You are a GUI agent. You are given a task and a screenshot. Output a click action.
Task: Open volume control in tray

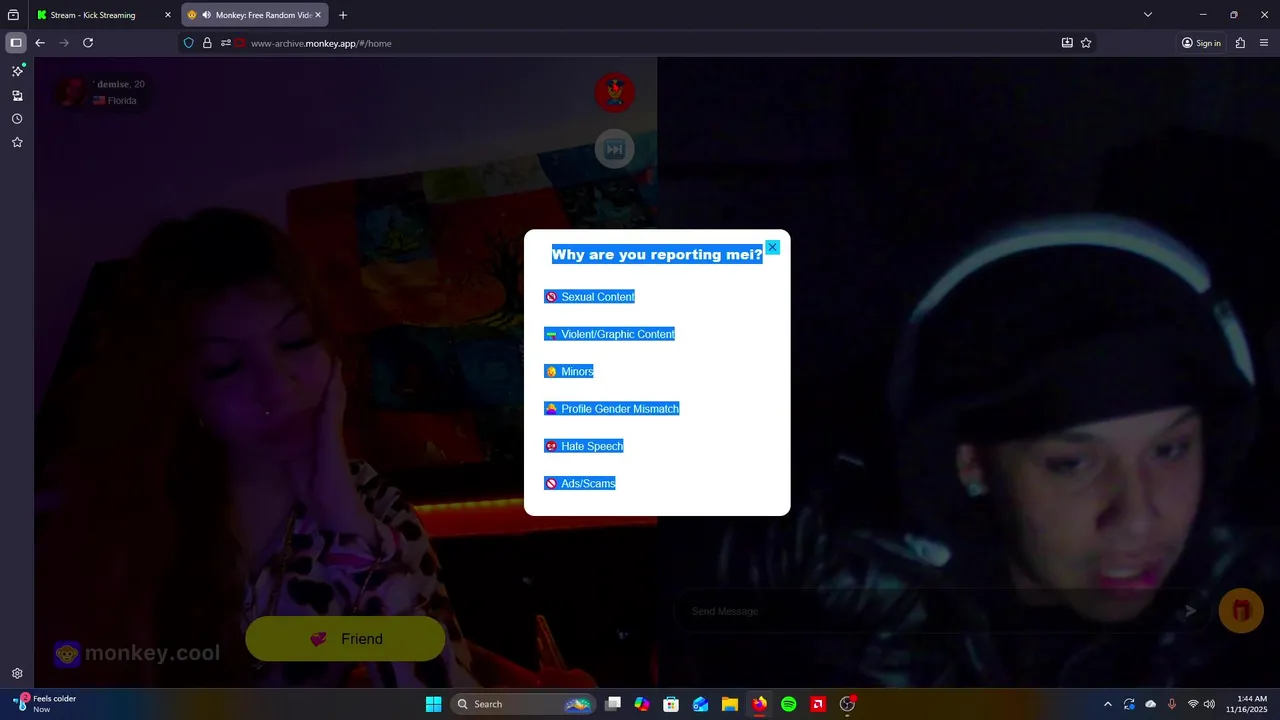(1209, 704)
